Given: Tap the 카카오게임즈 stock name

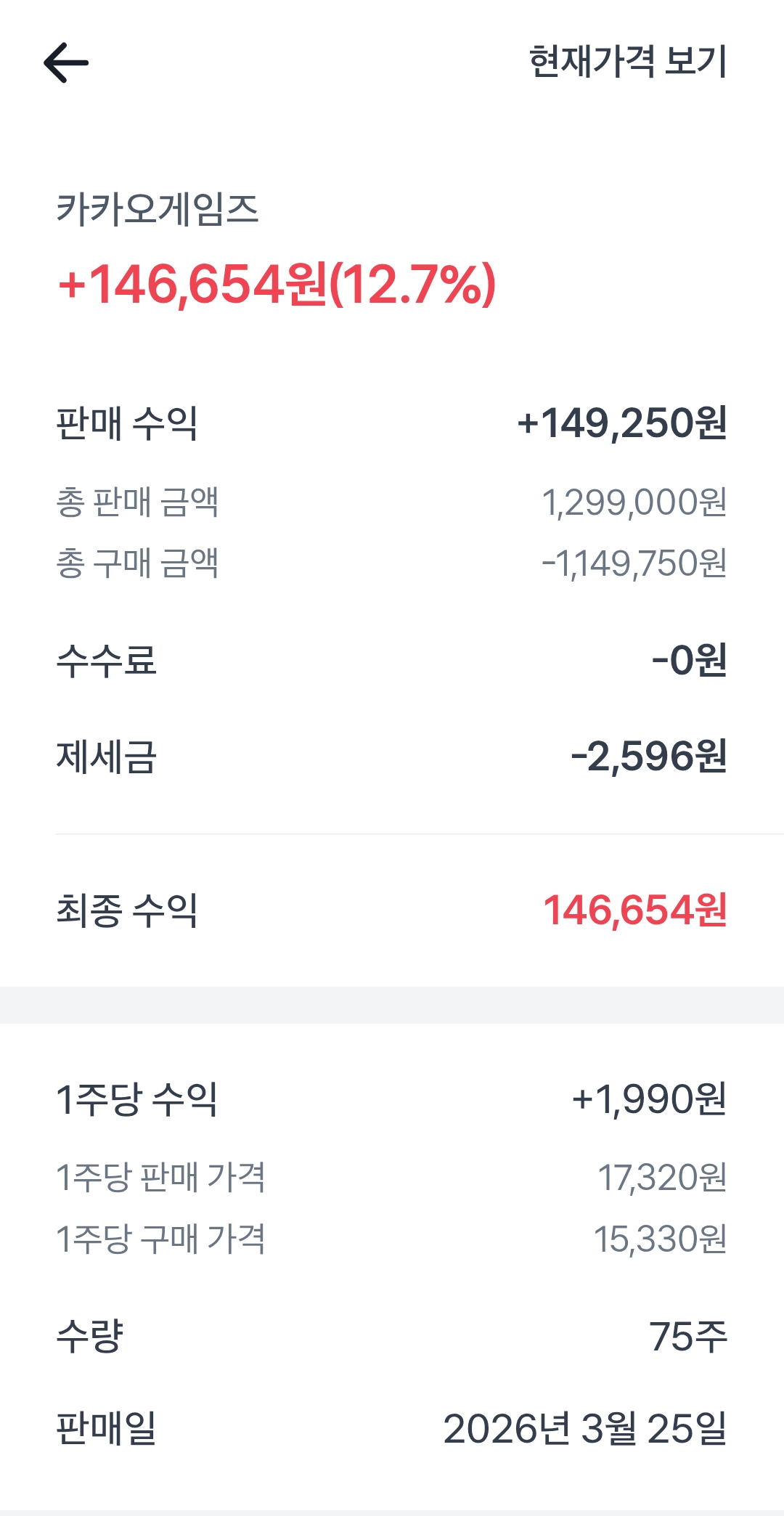Looking at the screenshot, I should [158, 209].
